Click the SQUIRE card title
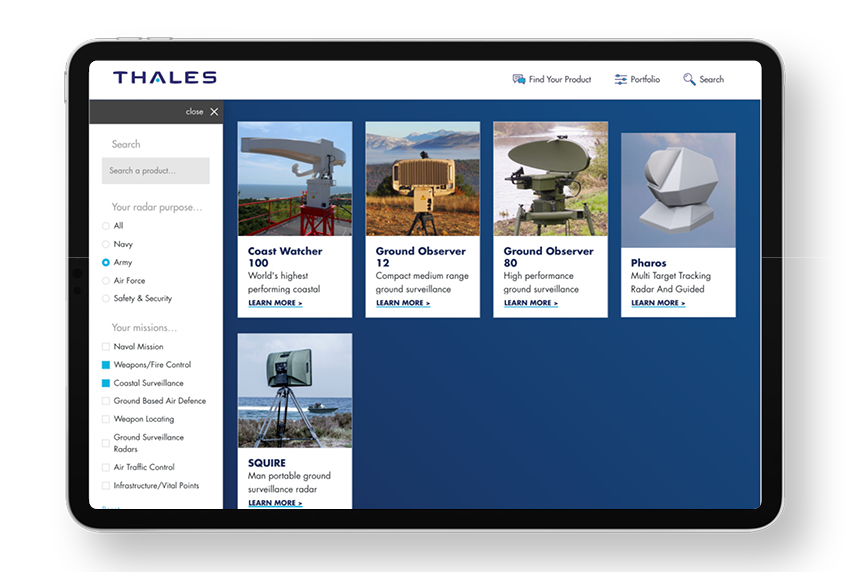852x572 pixels. pos(267,463)
